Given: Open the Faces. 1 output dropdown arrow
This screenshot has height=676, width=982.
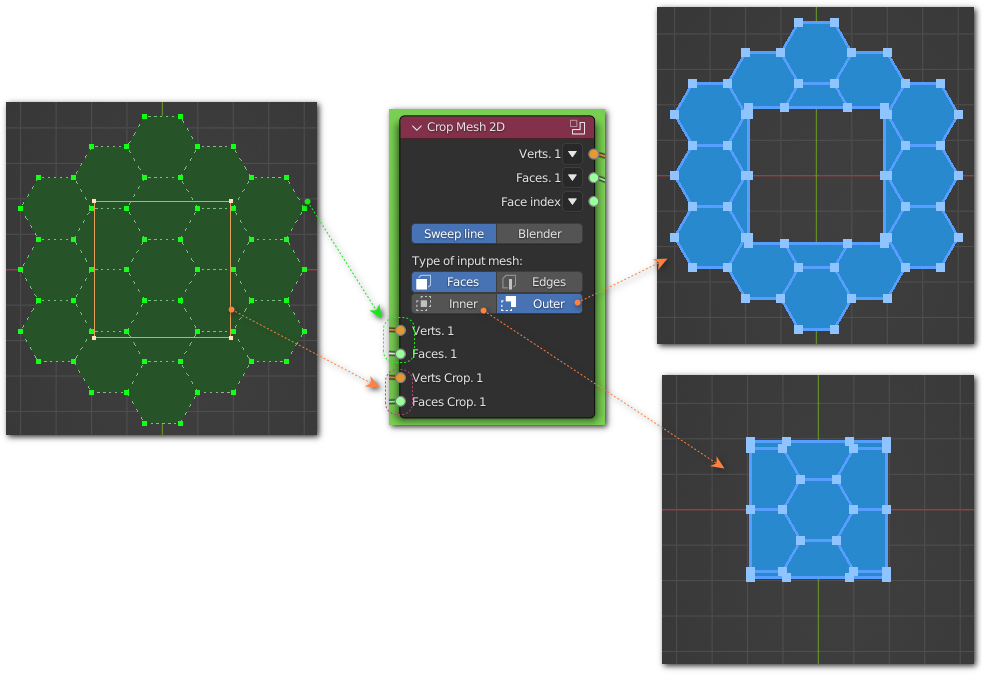Looking at the screenshot, I should tap(572, 178).
